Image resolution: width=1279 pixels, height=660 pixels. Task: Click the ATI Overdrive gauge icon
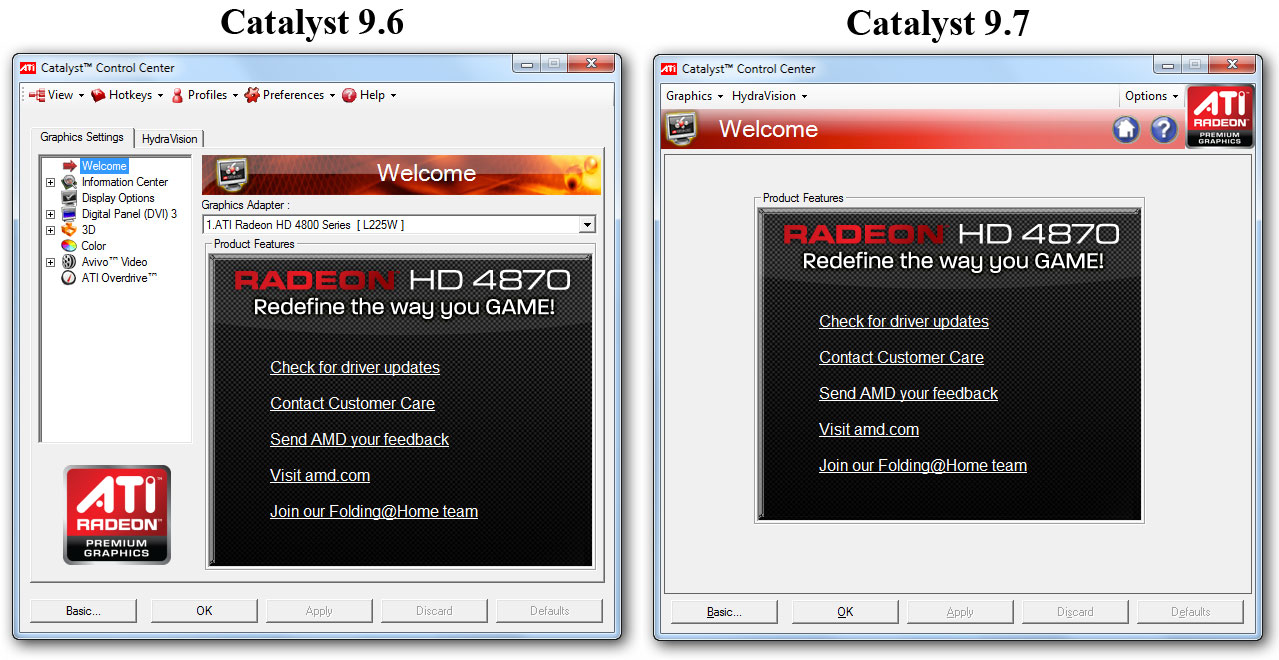click(69, 278)
